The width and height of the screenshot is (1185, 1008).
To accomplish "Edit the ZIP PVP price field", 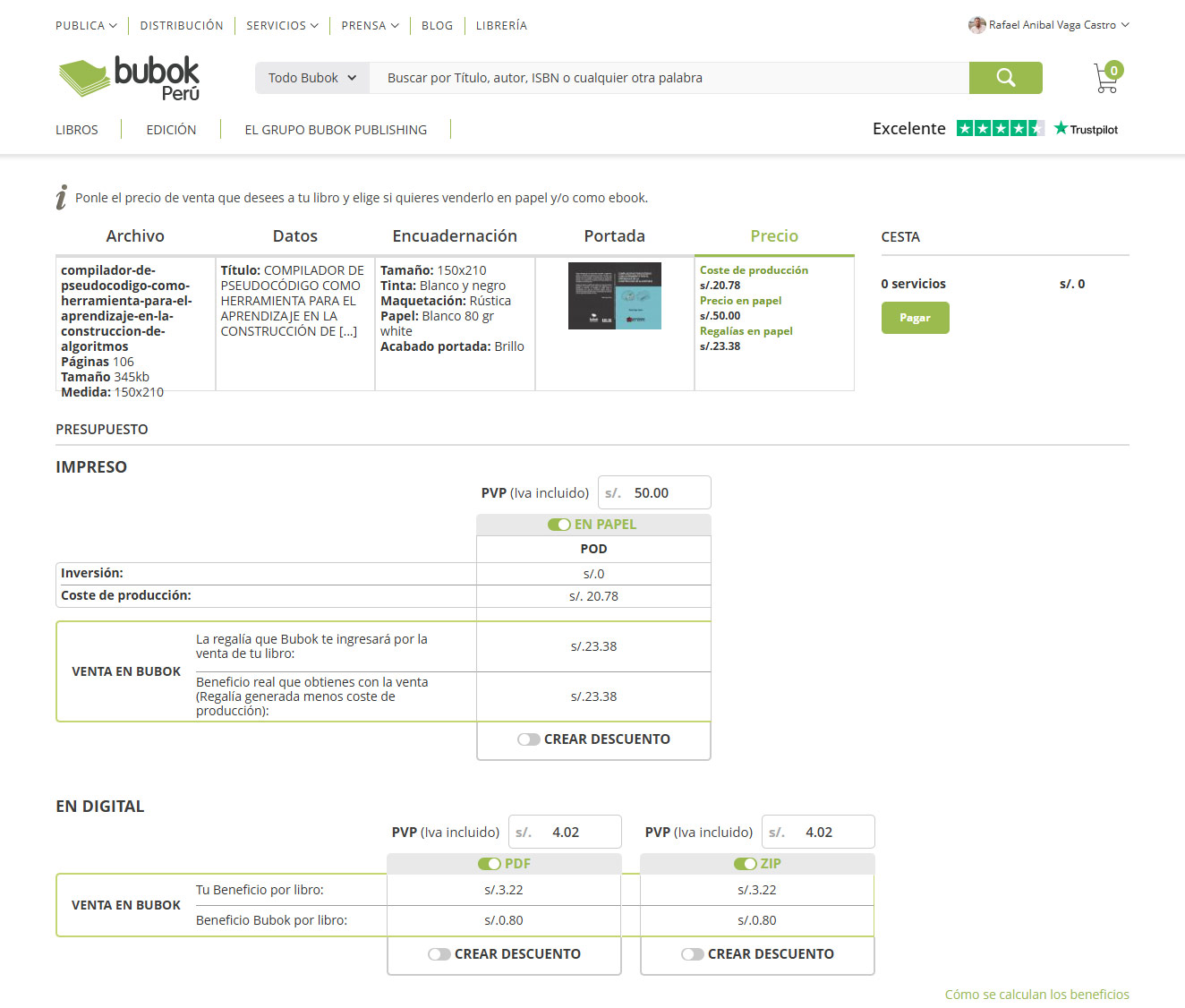I will (818, 833).
